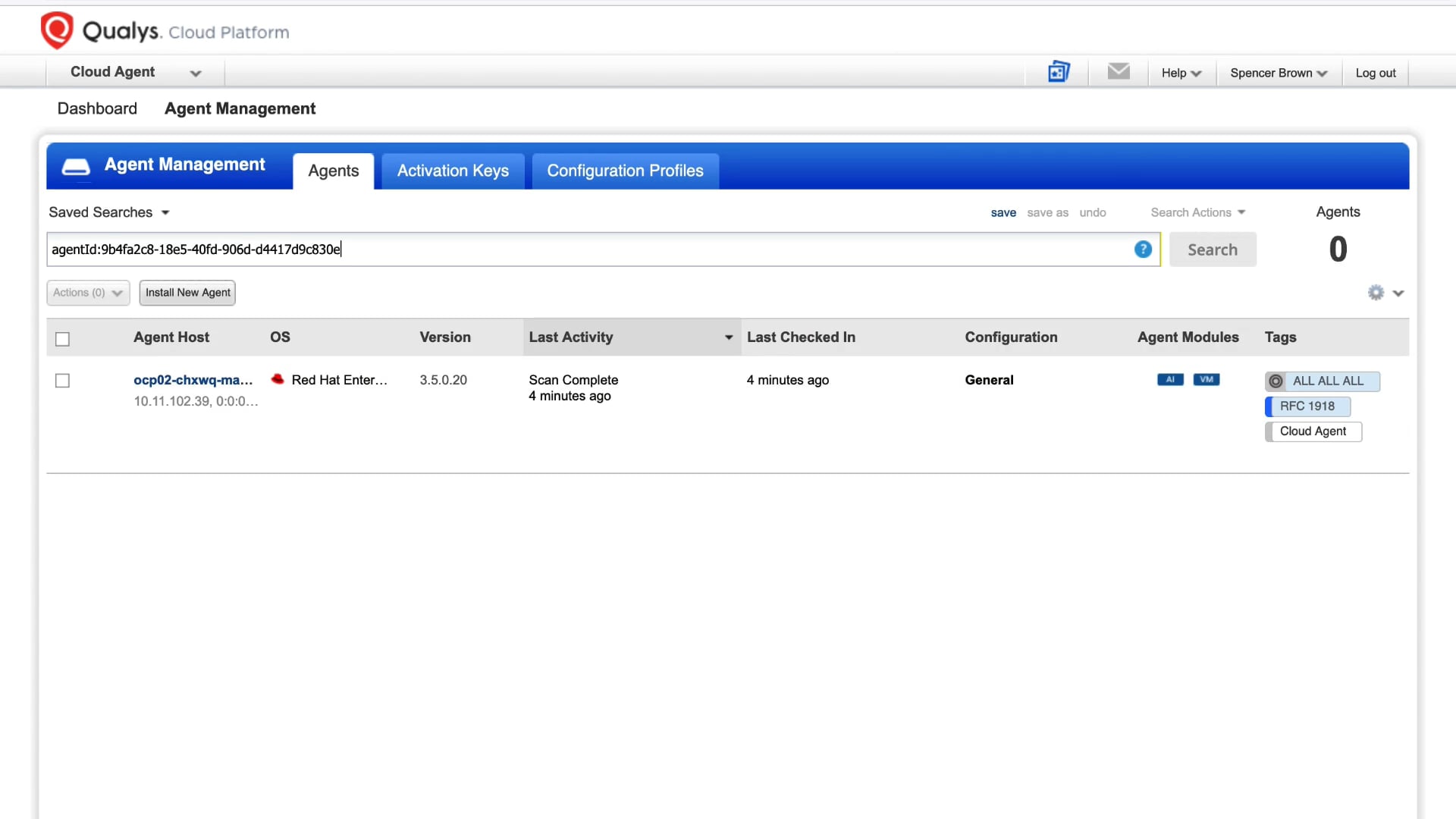Viewport: 1456px width, 819px height.
Task: Click the Search button
Action: pyautogui.click(x=1213, y=249)
